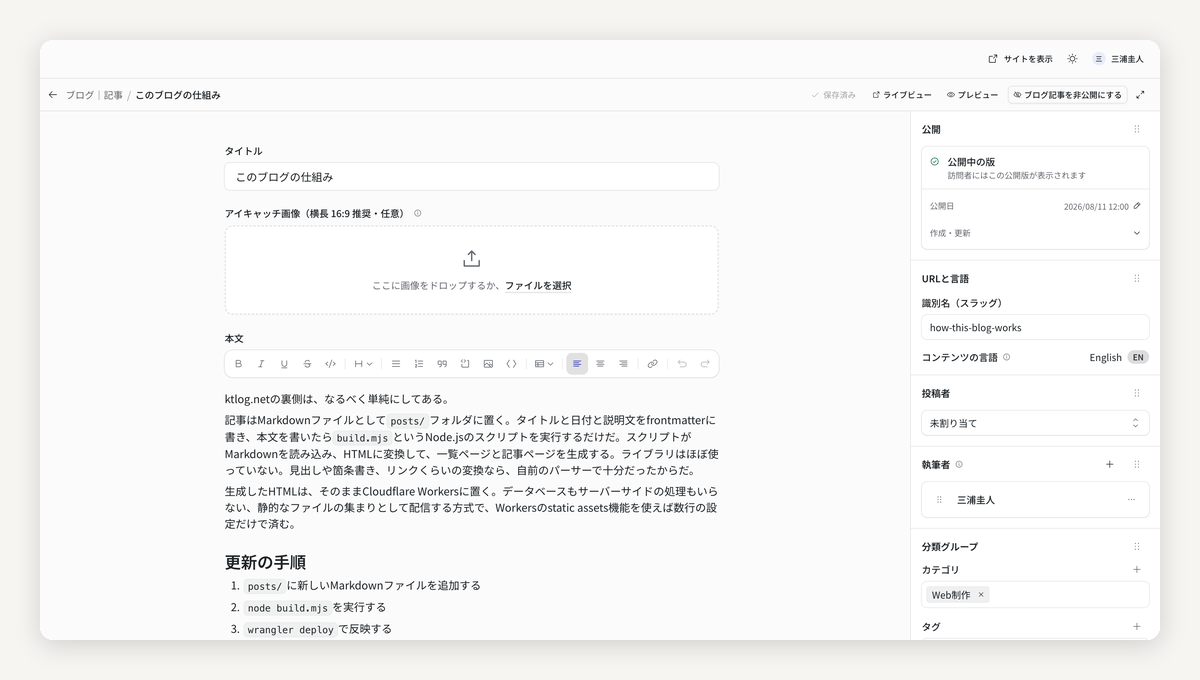Screen dimensions: 1200x680
Task: Click the 保存済み status indicator
Action: (x=833, y=95)
